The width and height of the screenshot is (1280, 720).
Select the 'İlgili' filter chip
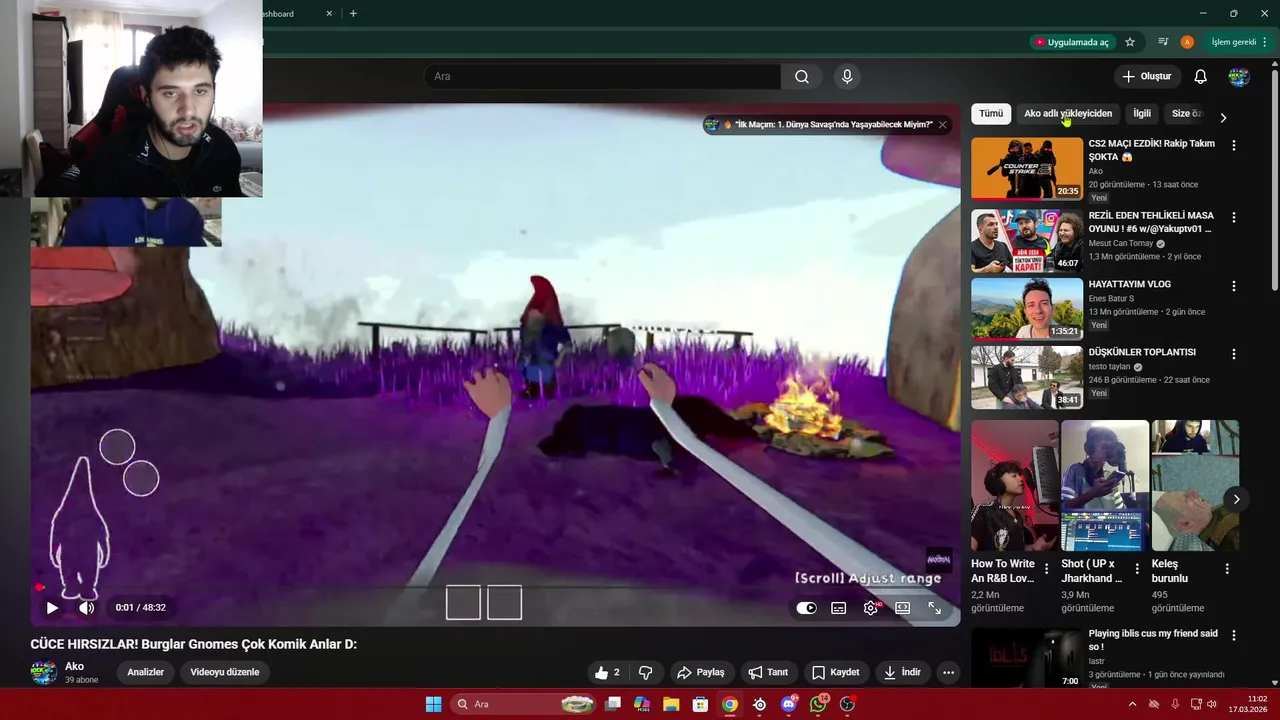1142,113
